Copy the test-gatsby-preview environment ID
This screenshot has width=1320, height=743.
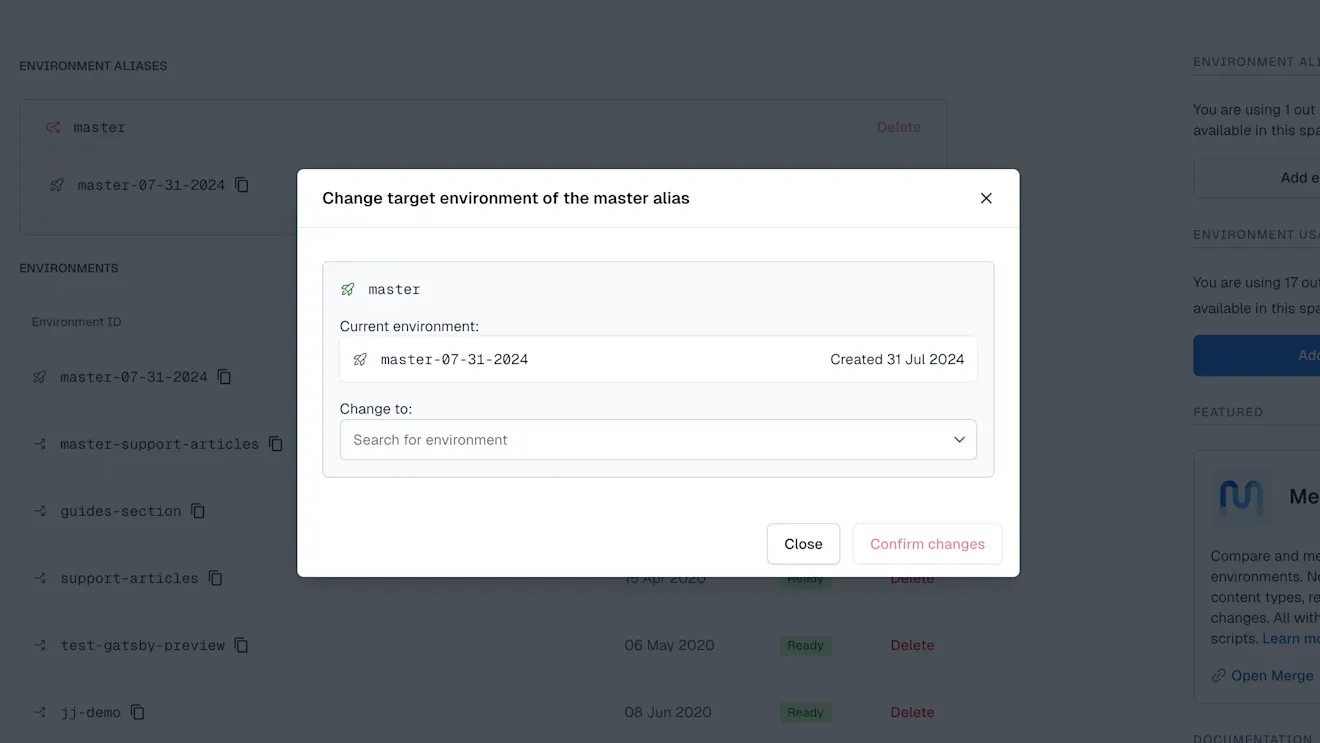tap(241, 645)
